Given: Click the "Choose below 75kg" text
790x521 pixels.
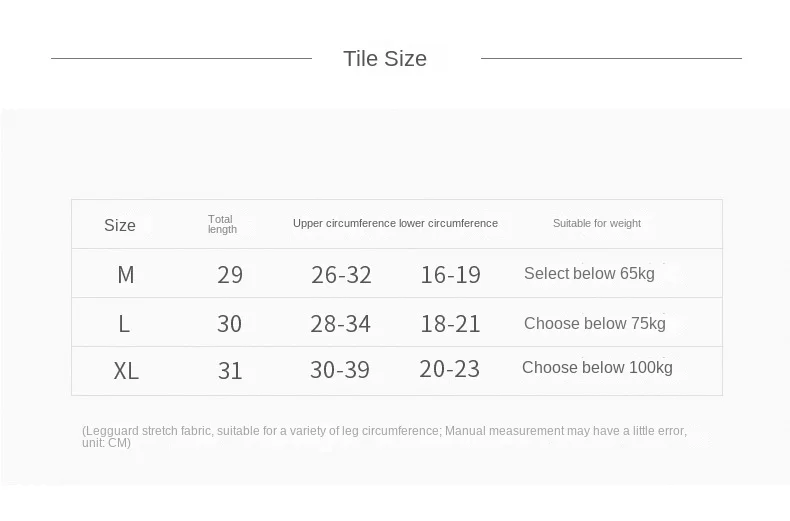Looking at the screenshot, I should coord(594,323).
